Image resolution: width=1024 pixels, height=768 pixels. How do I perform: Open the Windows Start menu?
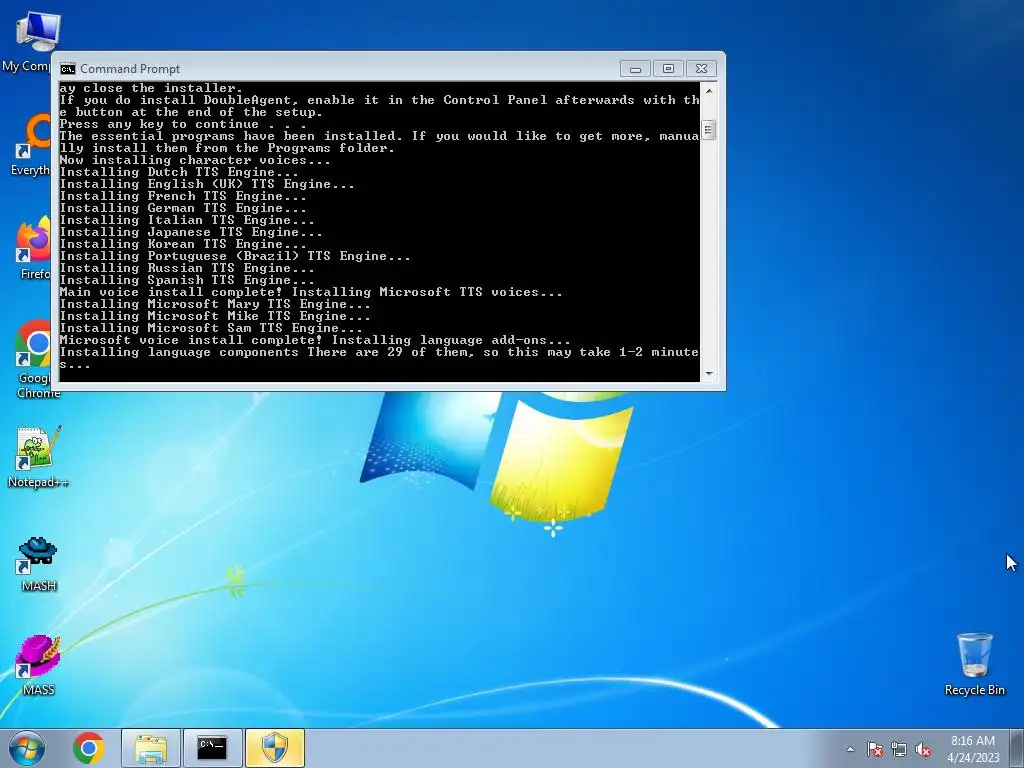(27, 748)
